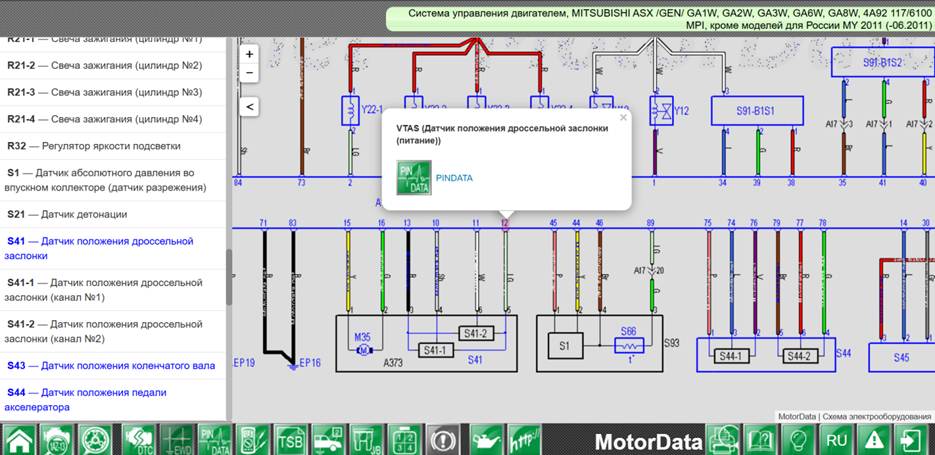The height and width of the screenshot is (455, 935).
Task: Collapse the sidebar with the < button
Action: pyautogui.click(x=249, y=107)
